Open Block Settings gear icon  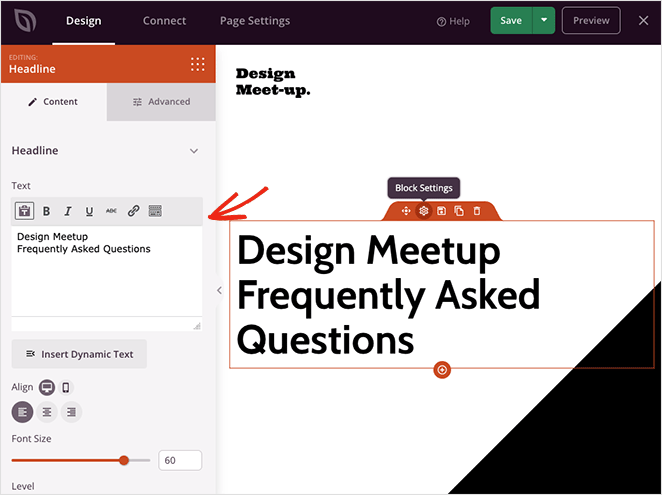tap(423, 211)
